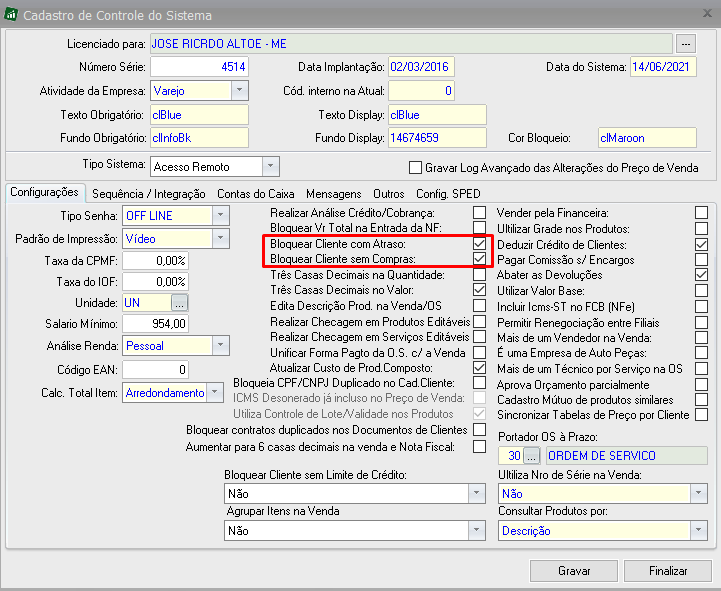Enable Unificar Forma Pagto da O.S. c/ a Venda
The image size is (721, 591).
pyautogui.click(x=479, y=353)
